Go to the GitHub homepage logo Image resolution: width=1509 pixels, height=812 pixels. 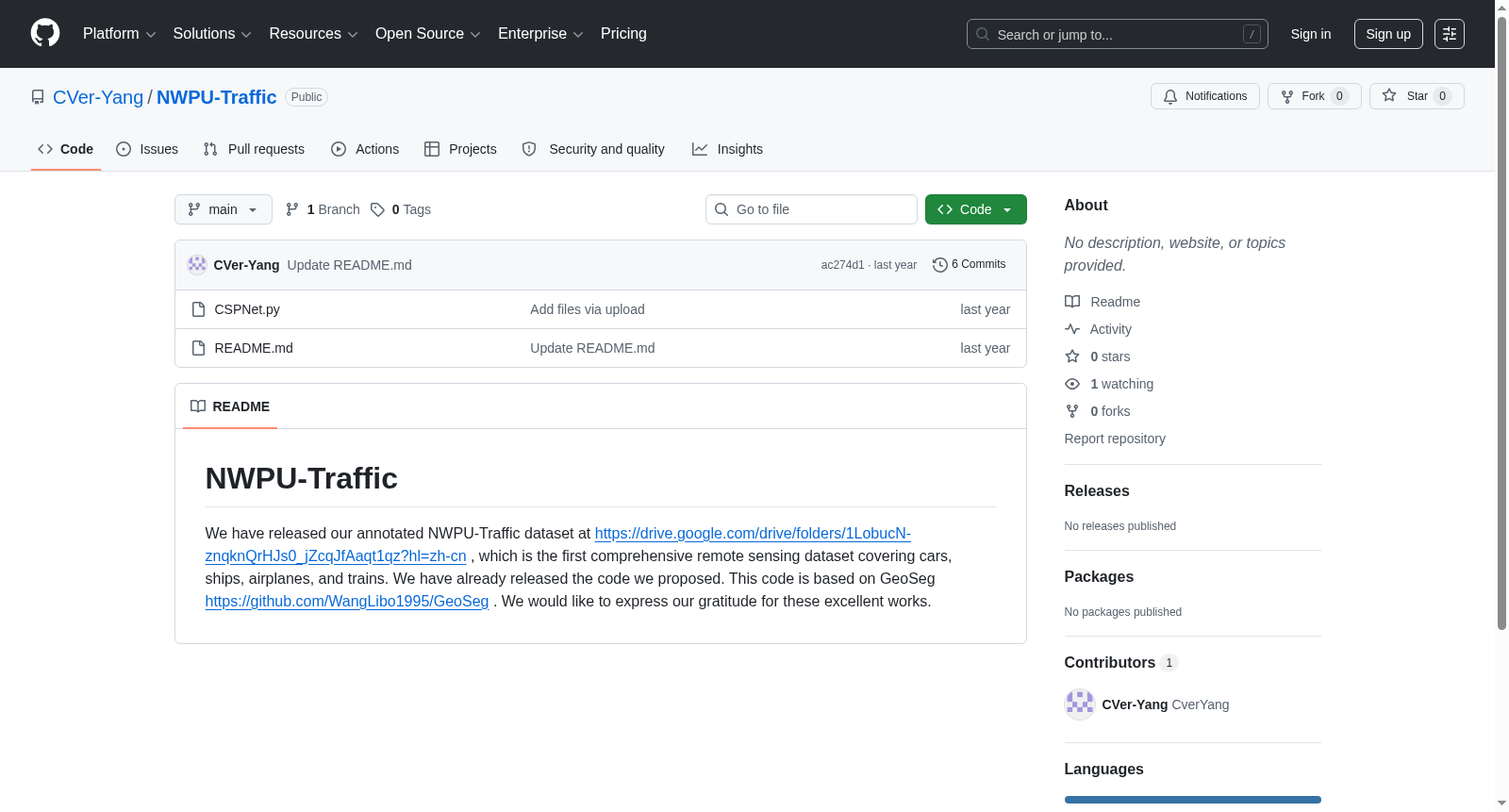(x=45, y=33)
